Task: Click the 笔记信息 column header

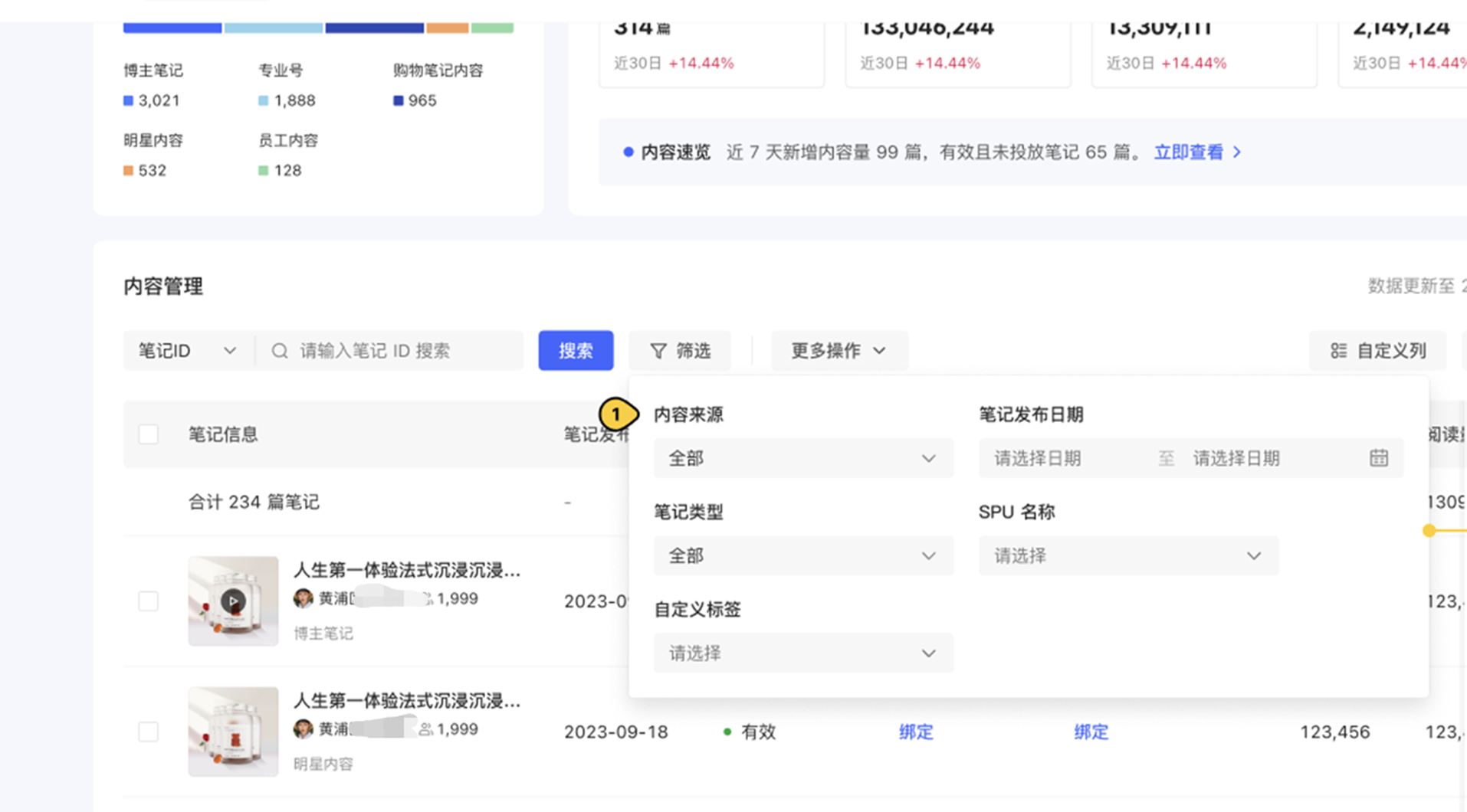Action: tap(223, 434)
